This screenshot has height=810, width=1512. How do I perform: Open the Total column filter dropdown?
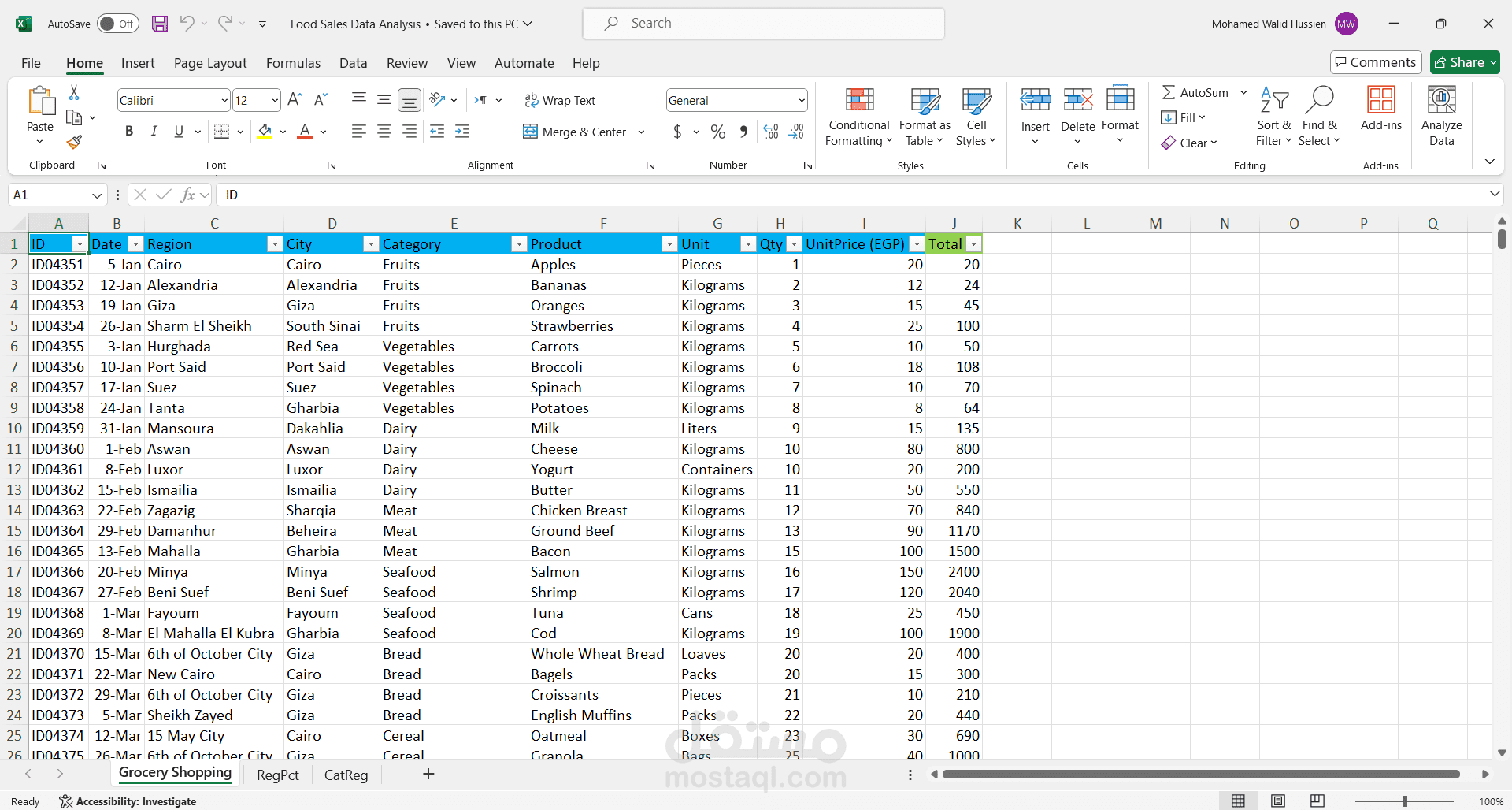[974, 244]
